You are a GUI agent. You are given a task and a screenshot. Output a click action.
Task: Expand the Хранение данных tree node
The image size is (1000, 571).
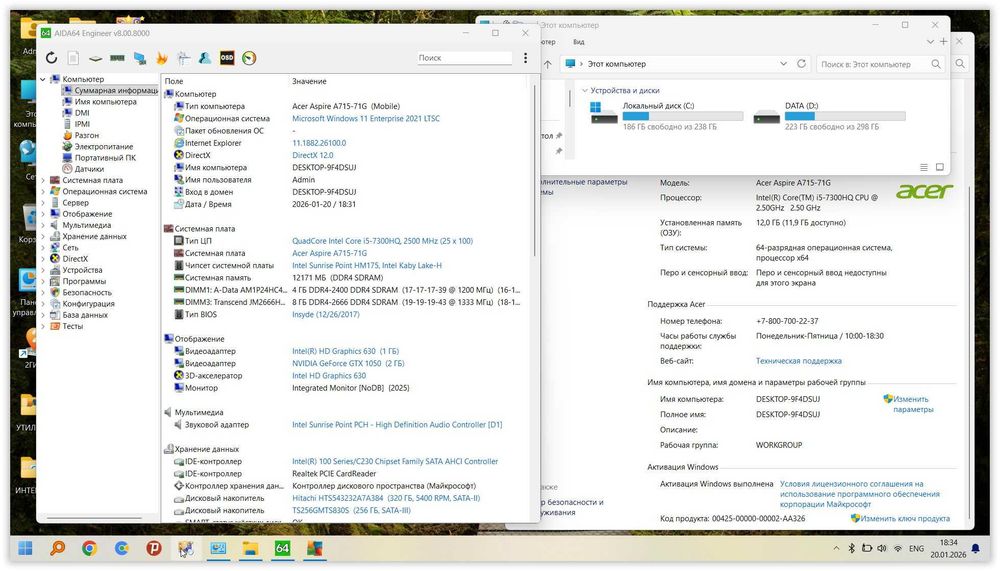coord(43,236)
